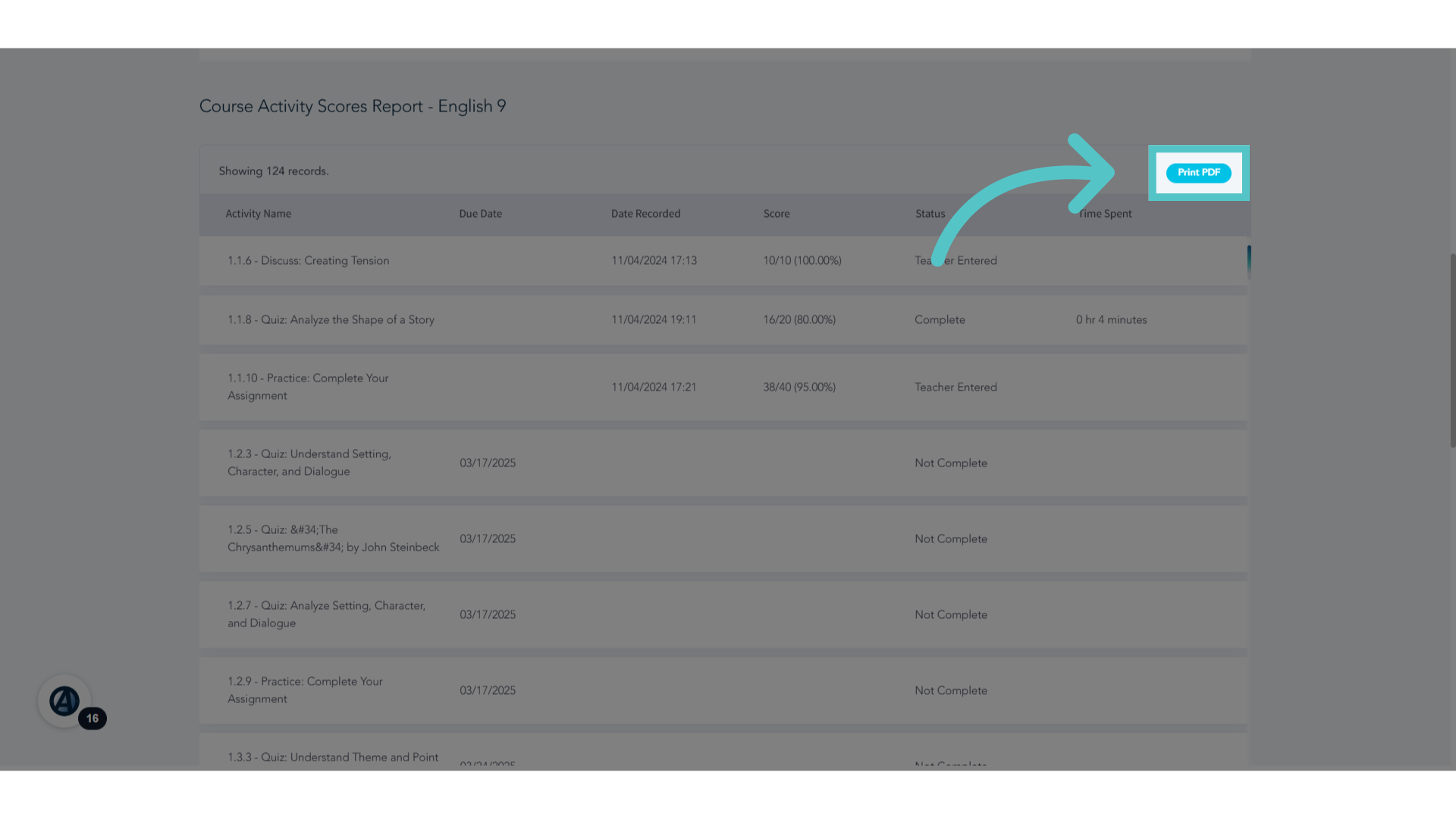Sort by Score column header
This screenshot has height=819, width=1456.
(777, 214)
